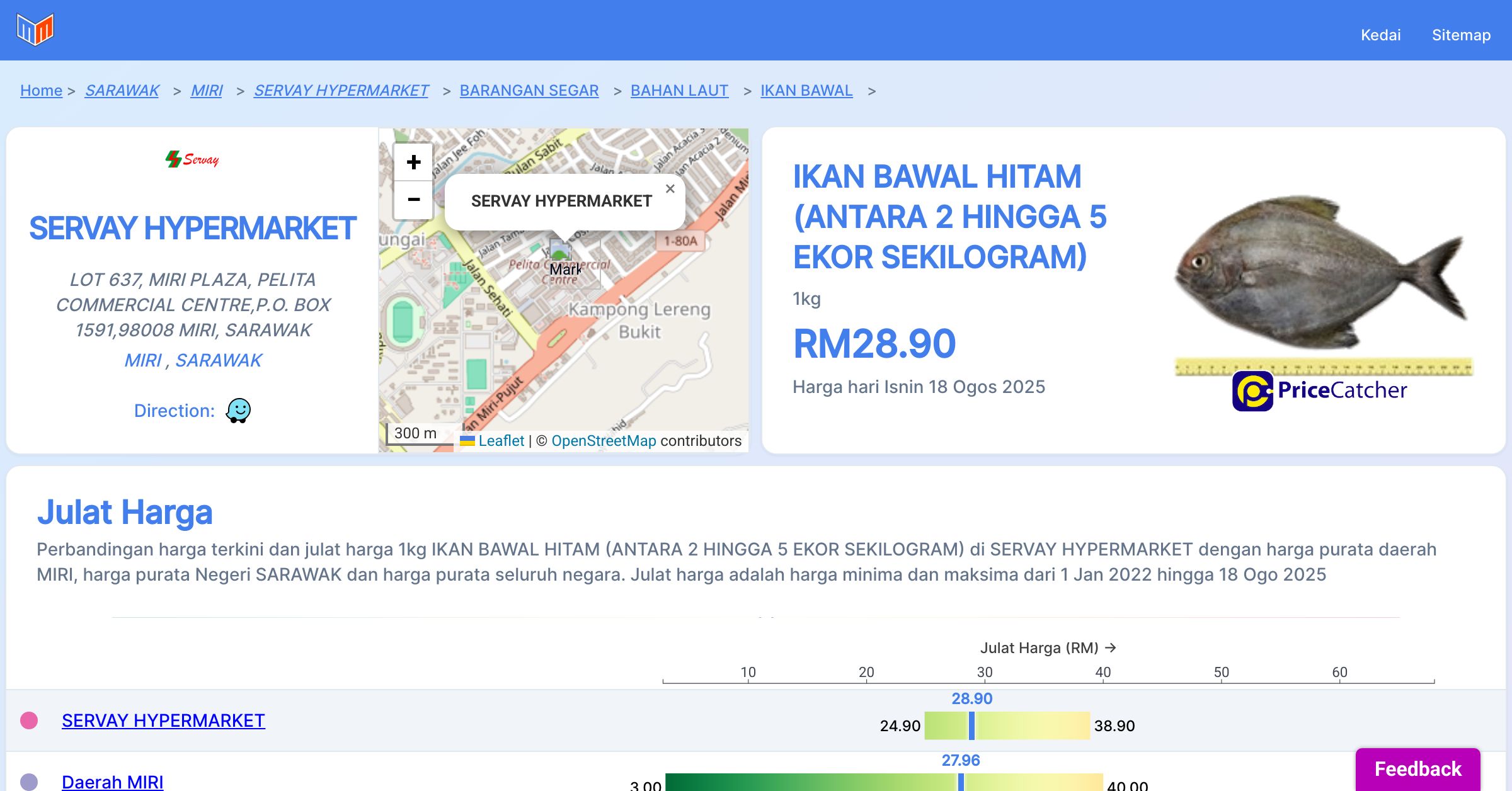Click Harga hari Isnin 18 Ogos 2025 text
Image resolution: width=1512 pixels, height=791 pixels.
[919, 387]
